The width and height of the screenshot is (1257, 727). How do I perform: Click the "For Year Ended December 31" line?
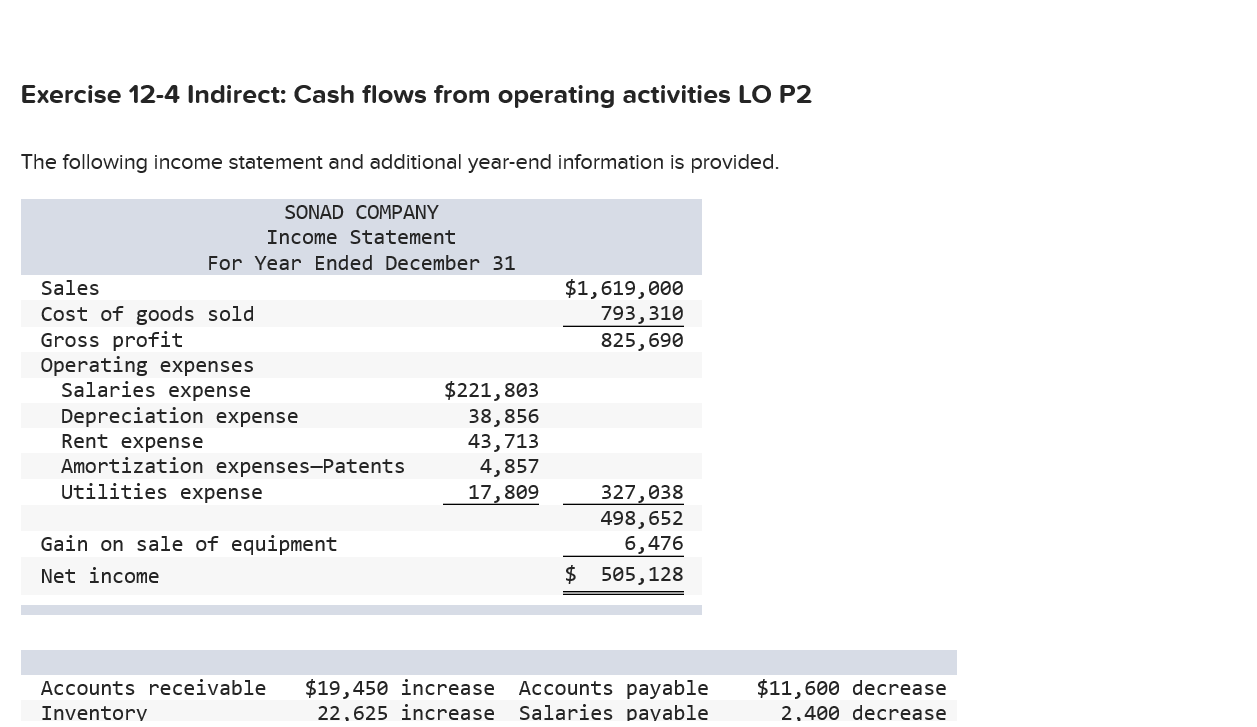(x=360, y=263)
